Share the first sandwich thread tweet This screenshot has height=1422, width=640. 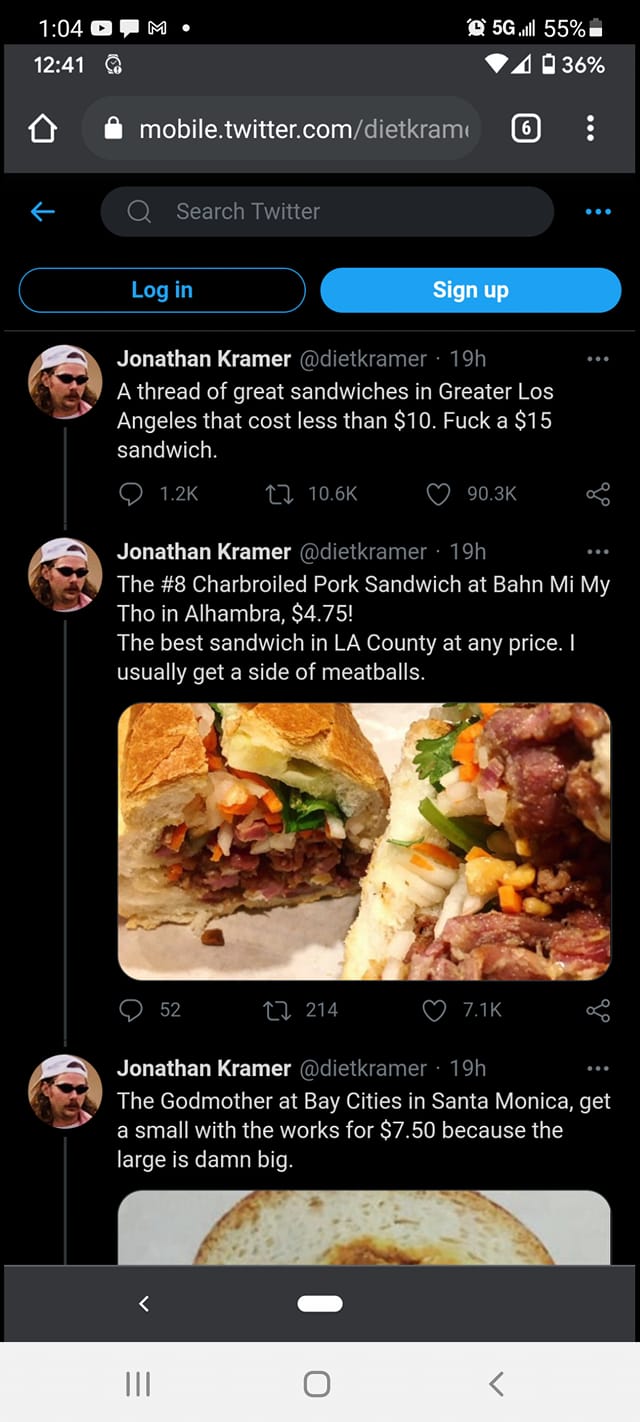click(x=597, y=494)
